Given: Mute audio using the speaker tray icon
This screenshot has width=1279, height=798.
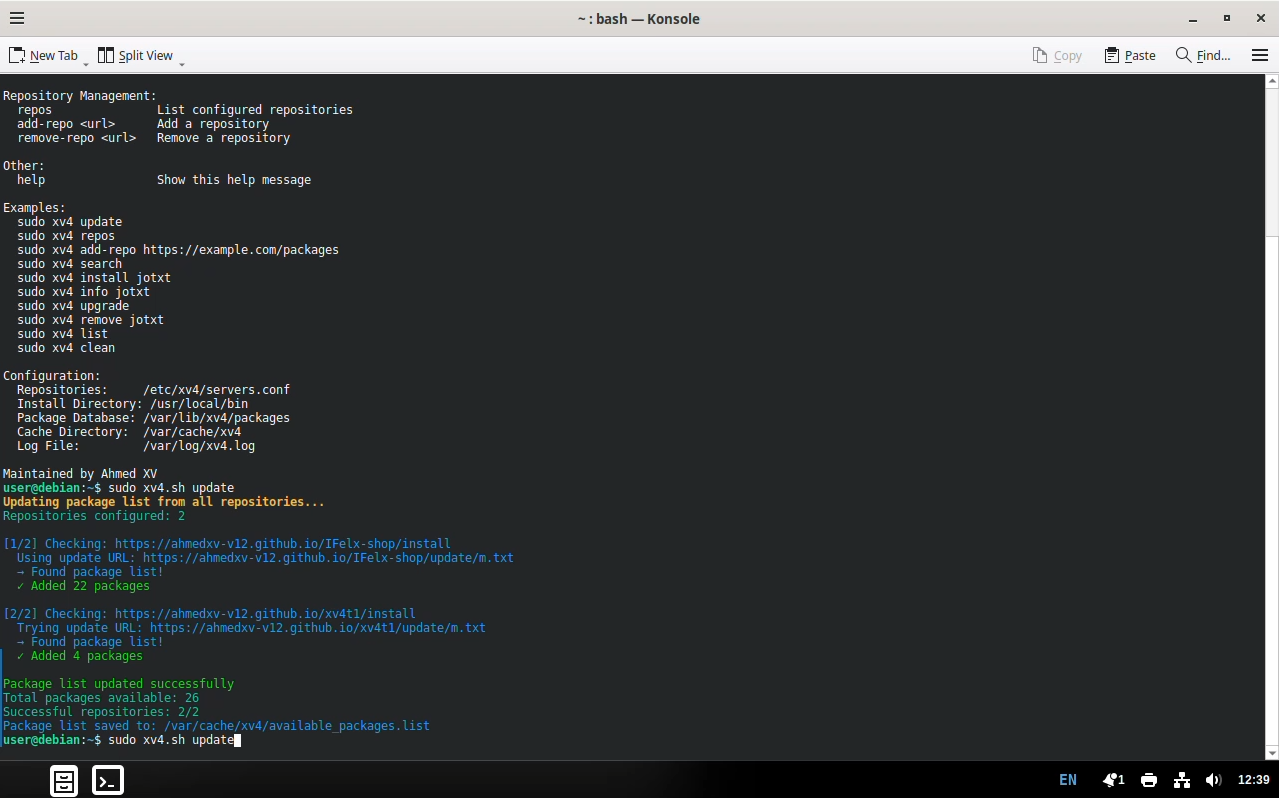Looking at the screenshot, I should pyautogui.click(x=1213, y=780).
